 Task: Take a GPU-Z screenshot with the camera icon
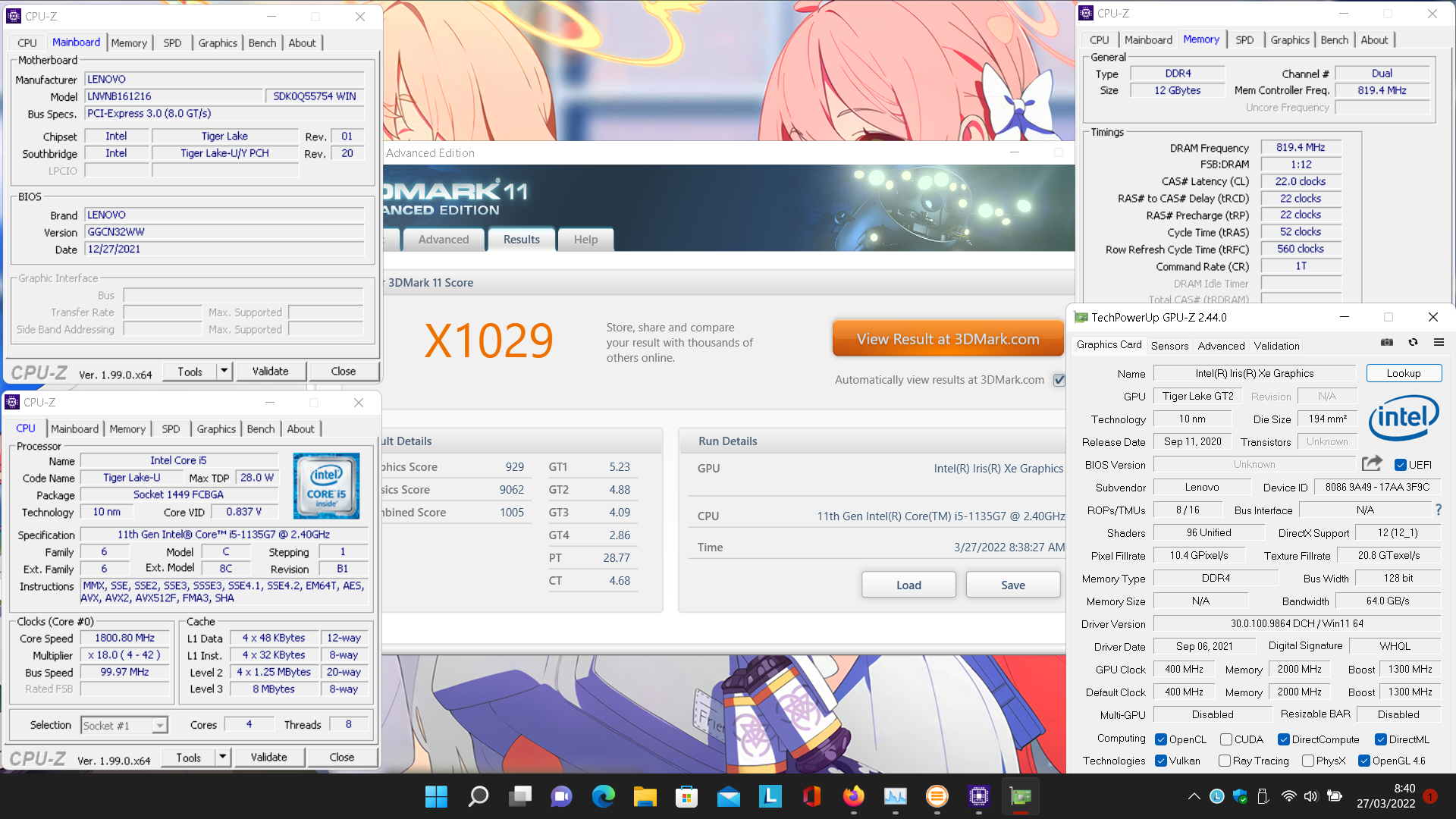coord(1387,343)
